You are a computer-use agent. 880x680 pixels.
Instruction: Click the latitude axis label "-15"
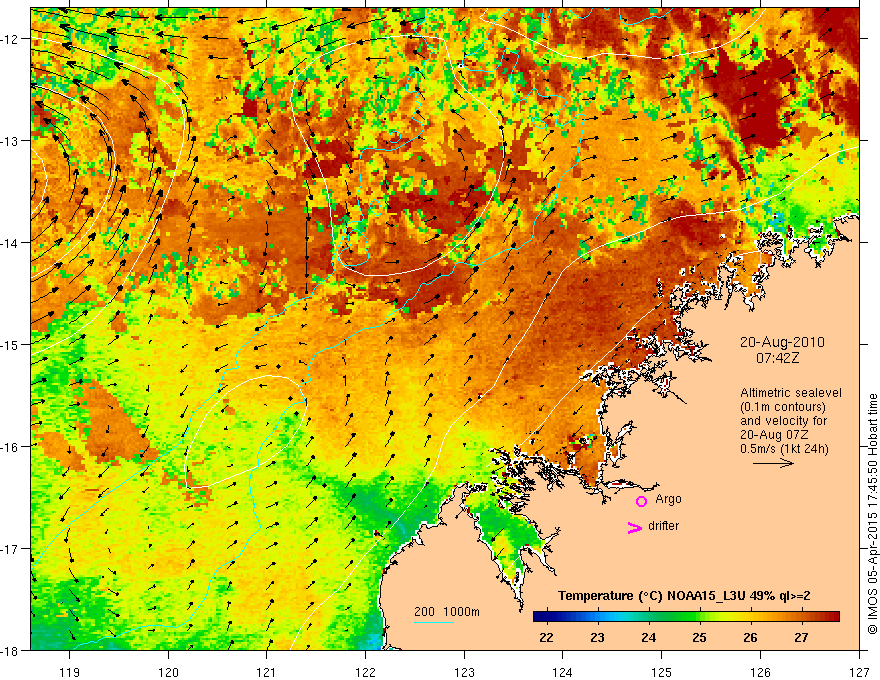coord(10,344)
